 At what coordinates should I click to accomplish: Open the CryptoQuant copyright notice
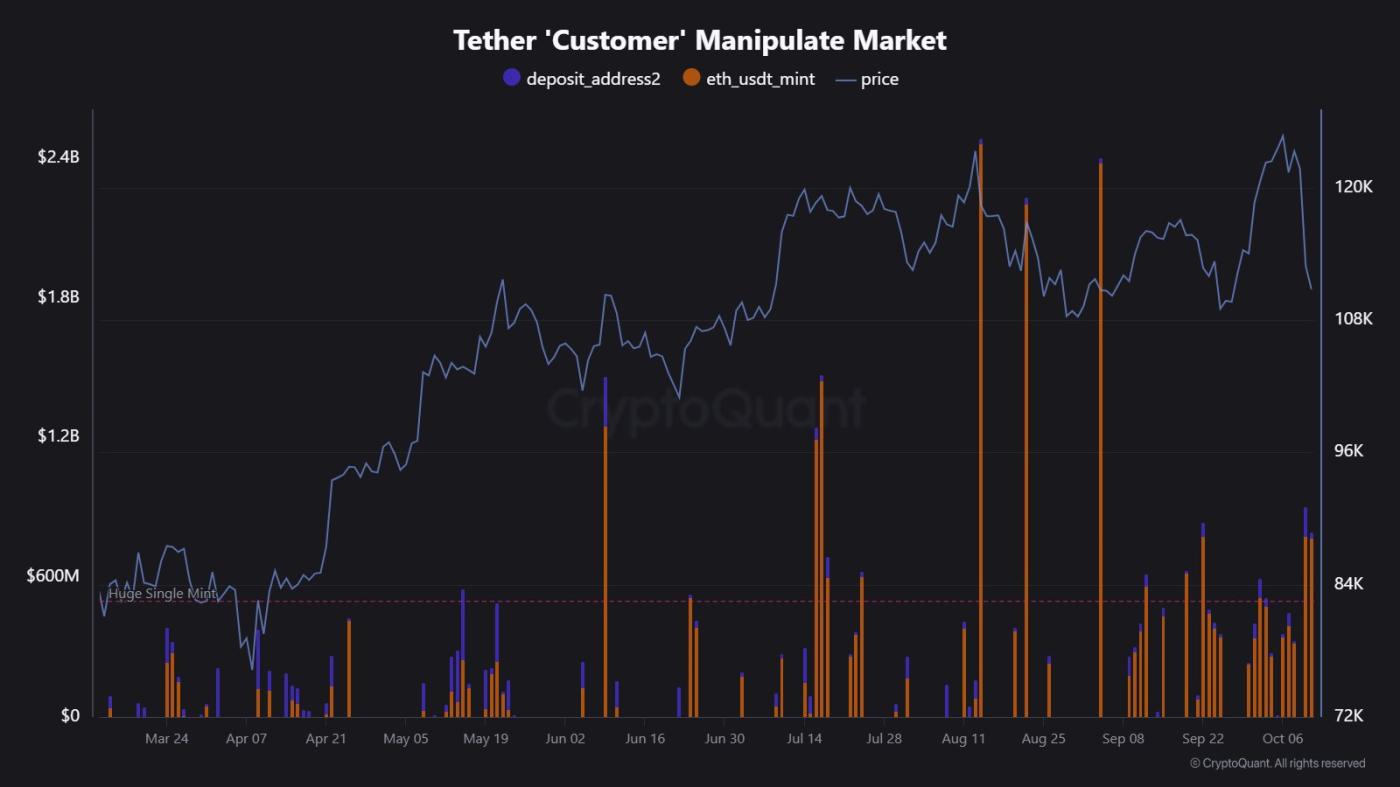(1277, 763)
